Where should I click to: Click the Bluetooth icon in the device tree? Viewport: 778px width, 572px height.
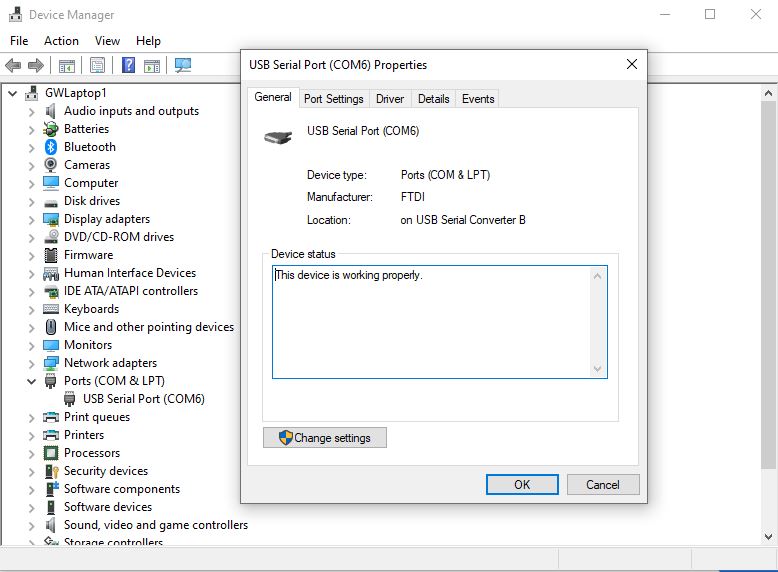(51, 147)
